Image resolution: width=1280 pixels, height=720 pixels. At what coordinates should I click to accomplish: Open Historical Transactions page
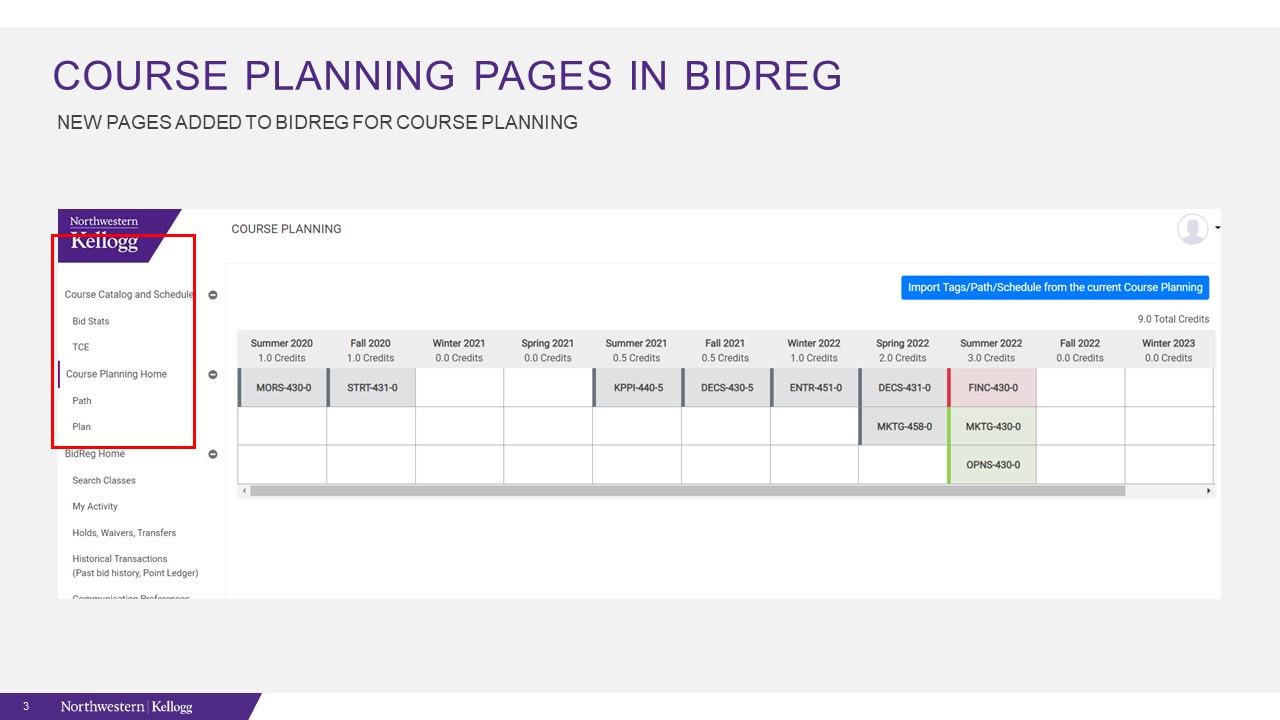120,560
